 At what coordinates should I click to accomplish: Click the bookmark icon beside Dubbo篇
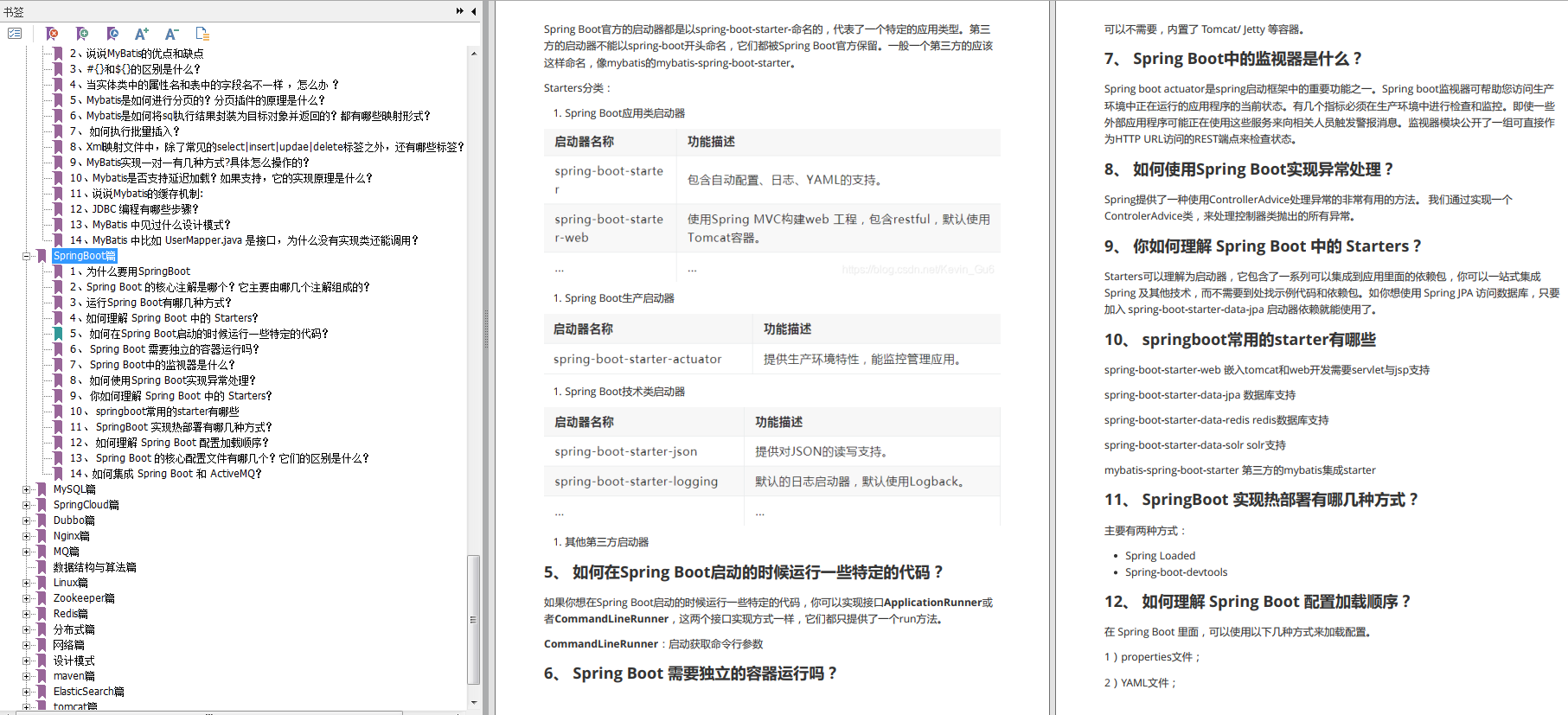coord(42,520)
